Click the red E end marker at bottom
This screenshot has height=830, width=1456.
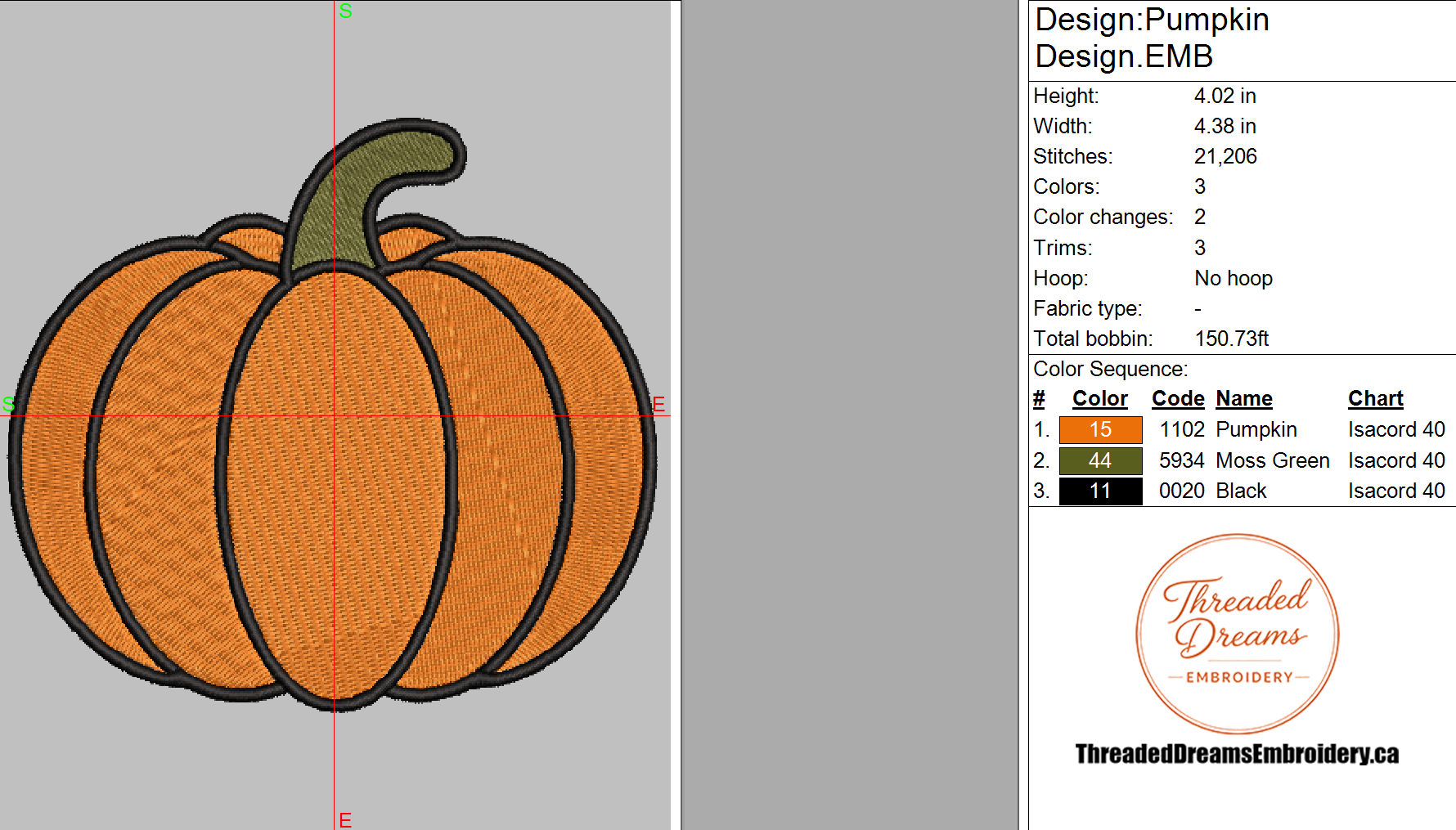coord(345,820)
